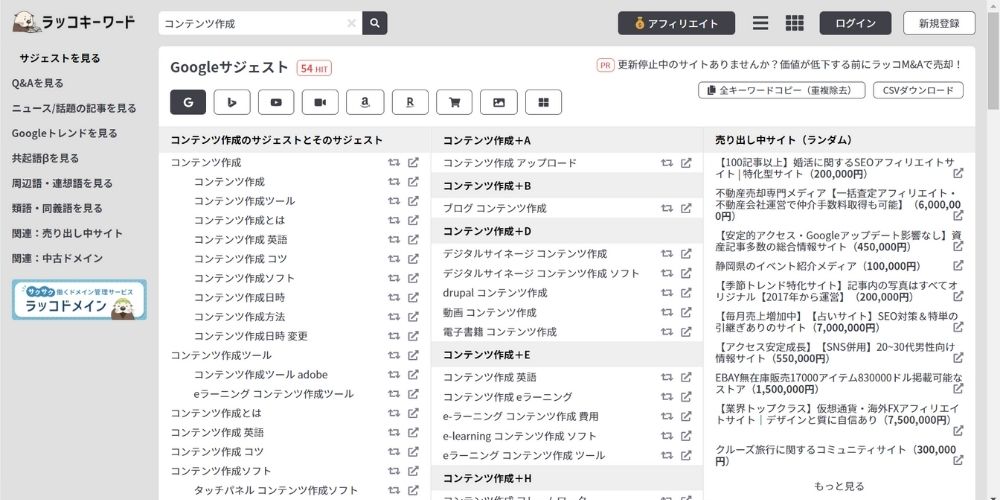Open ニュース/話題の記事を見る in sidebar

click(x=74, y=108)
